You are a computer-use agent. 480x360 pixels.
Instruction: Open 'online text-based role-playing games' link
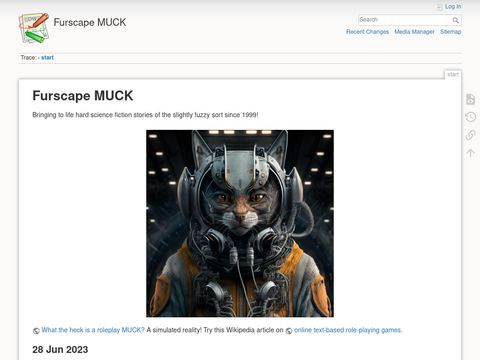pyautogui.click(x=348, y=330)
